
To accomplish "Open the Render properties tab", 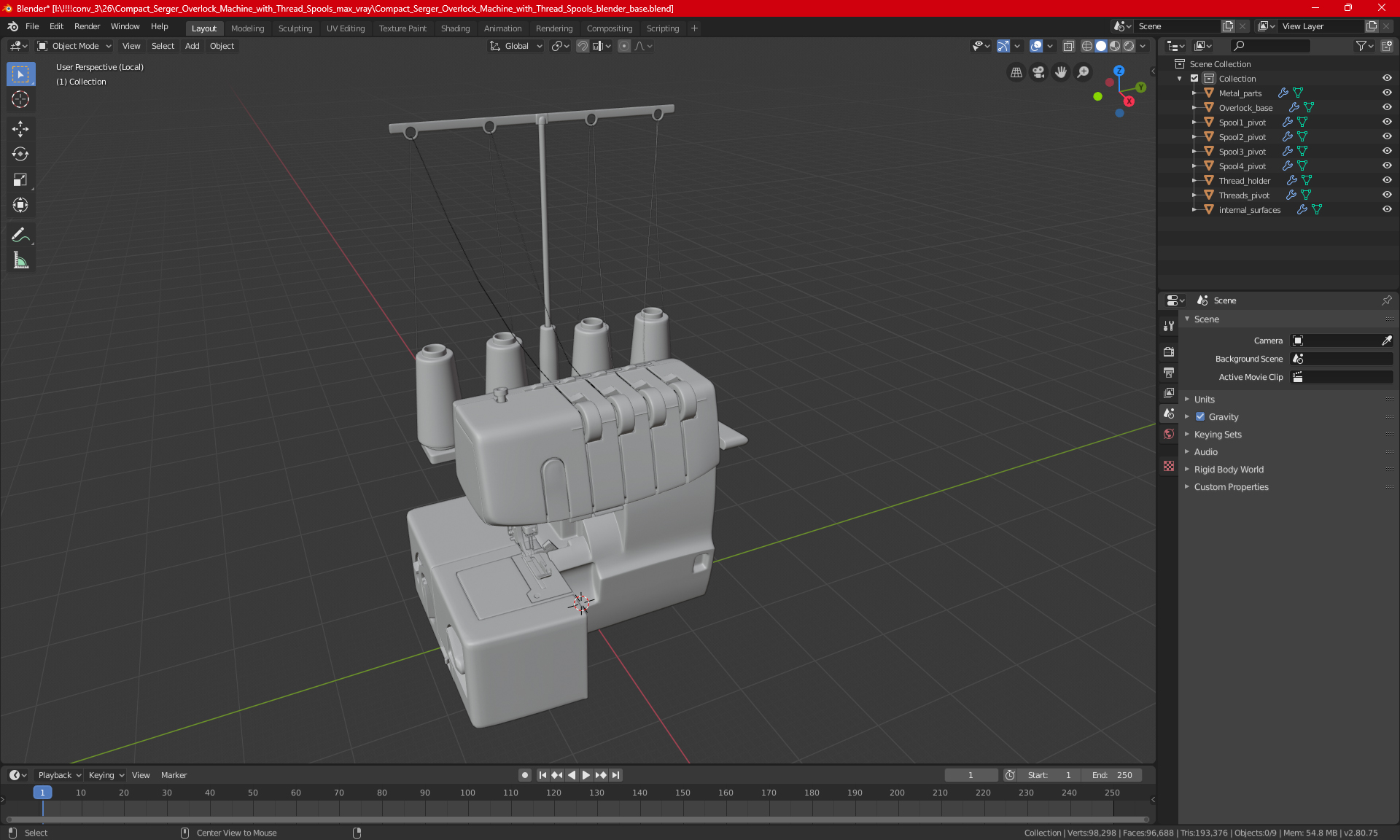I will [x=1169, y=351].
